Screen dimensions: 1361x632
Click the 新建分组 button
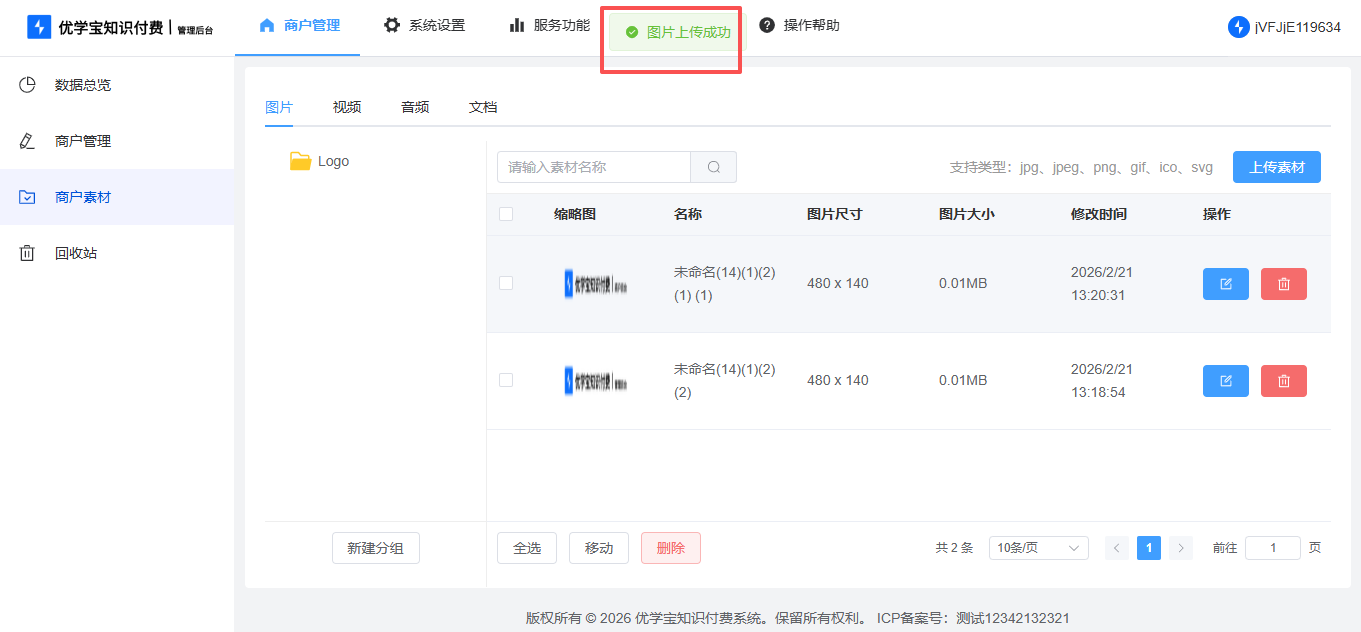click(375, 548)
